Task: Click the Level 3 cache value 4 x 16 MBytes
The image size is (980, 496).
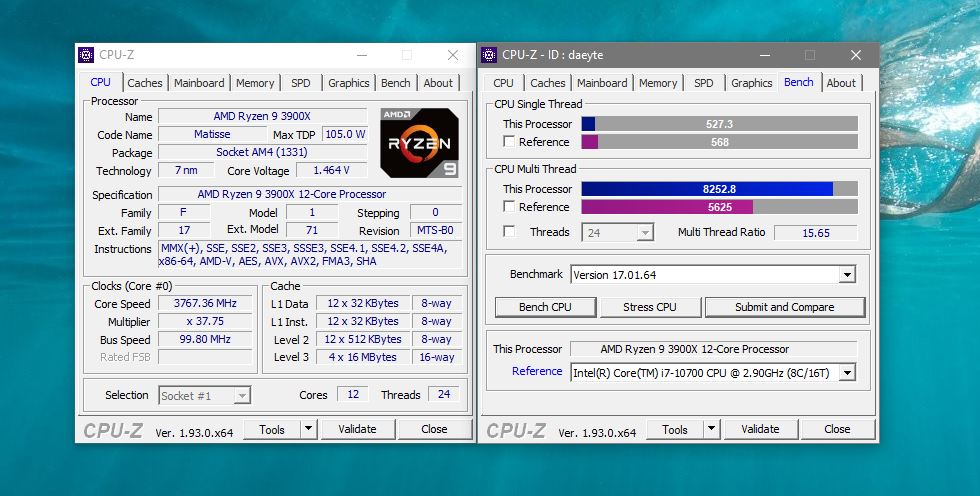Action: 363,357
